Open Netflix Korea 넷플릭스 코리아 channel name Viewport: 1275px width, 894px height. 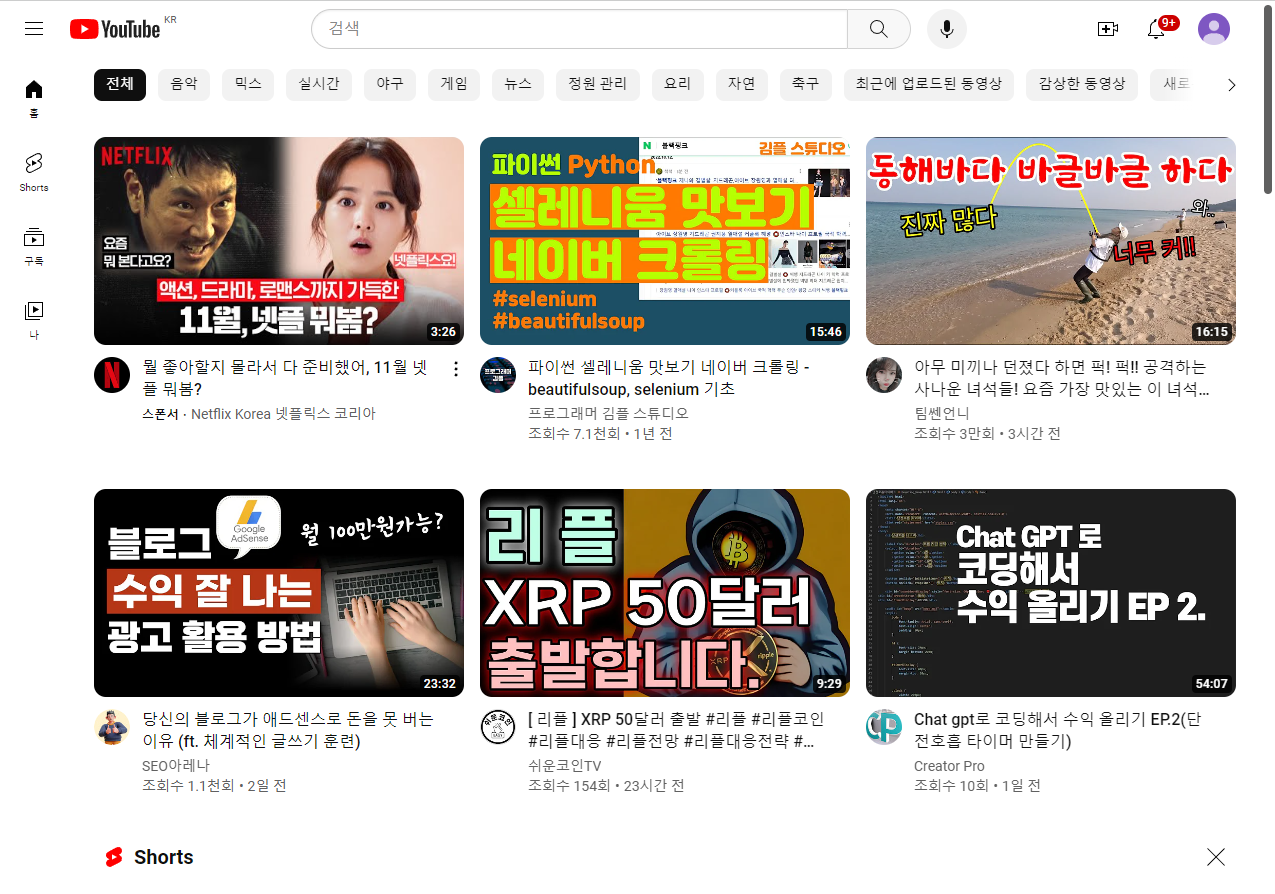coord(283,413)
